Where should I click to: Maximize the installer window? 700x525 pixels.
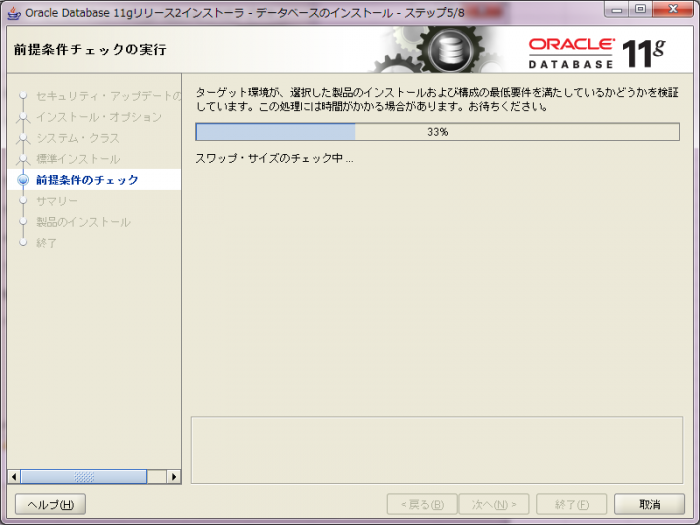click(641, 9)
